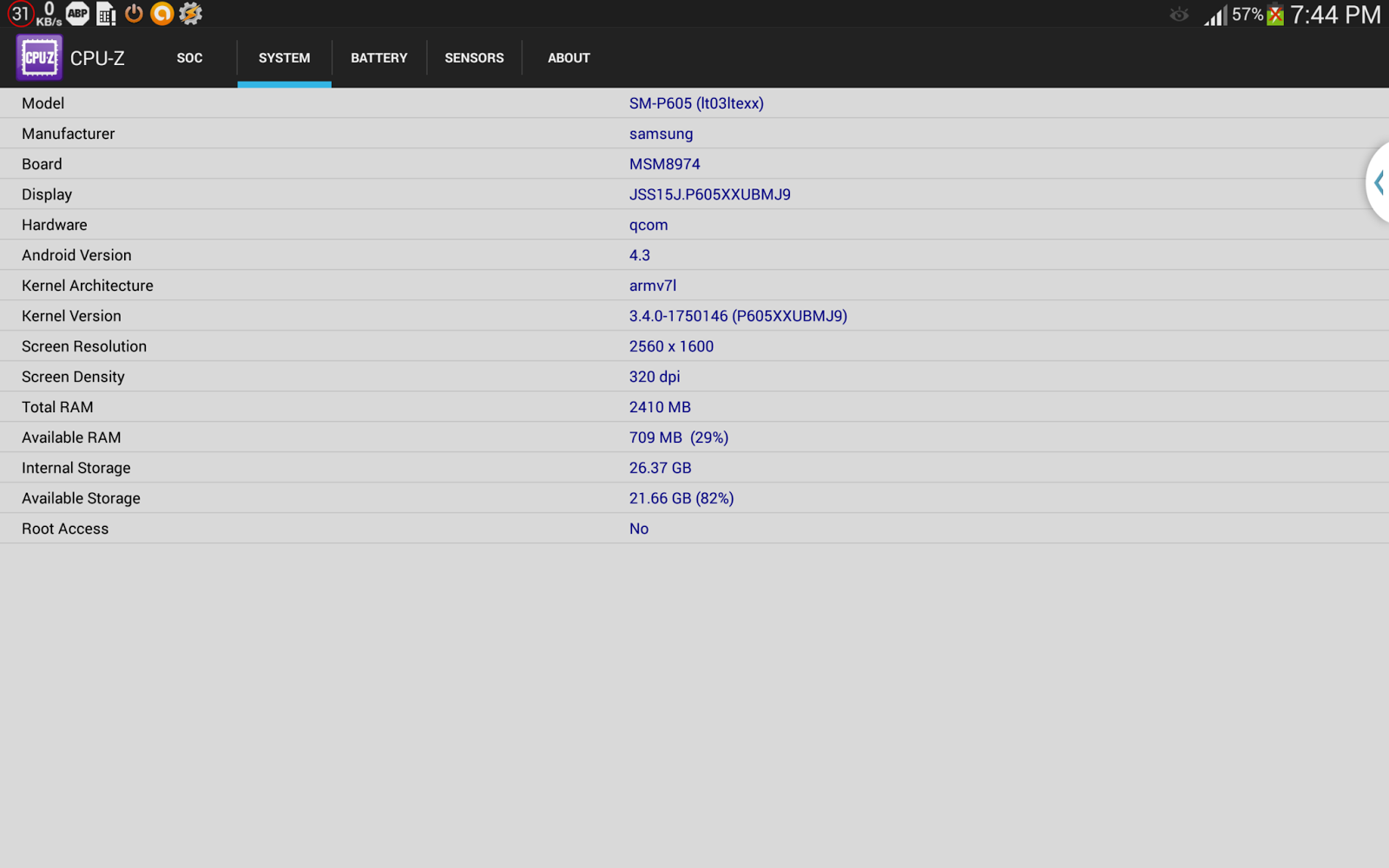Select the Hardware row label
1389x868 pixels.
(55, 225)
